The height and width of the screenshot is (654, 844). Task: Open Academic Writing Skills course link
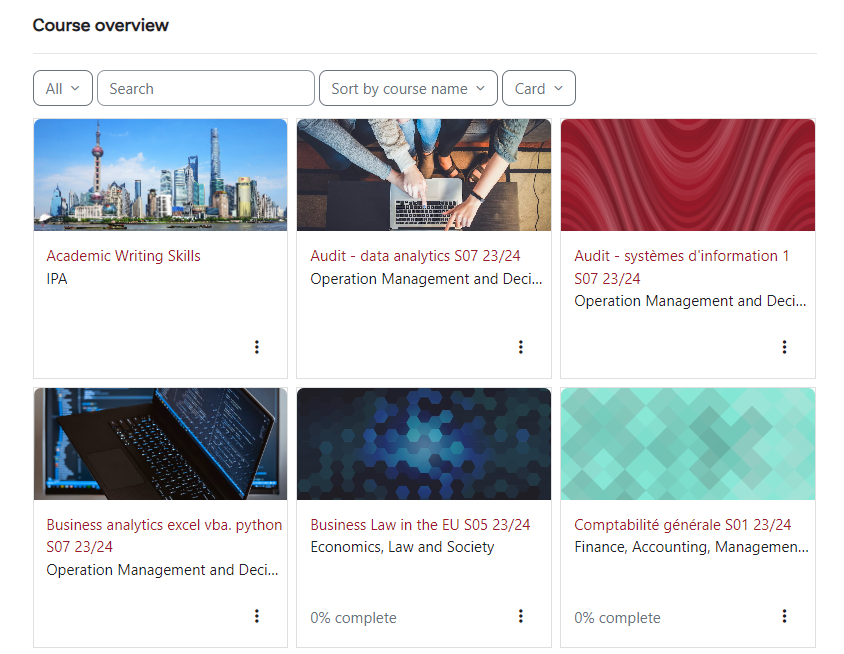[123, 256]
